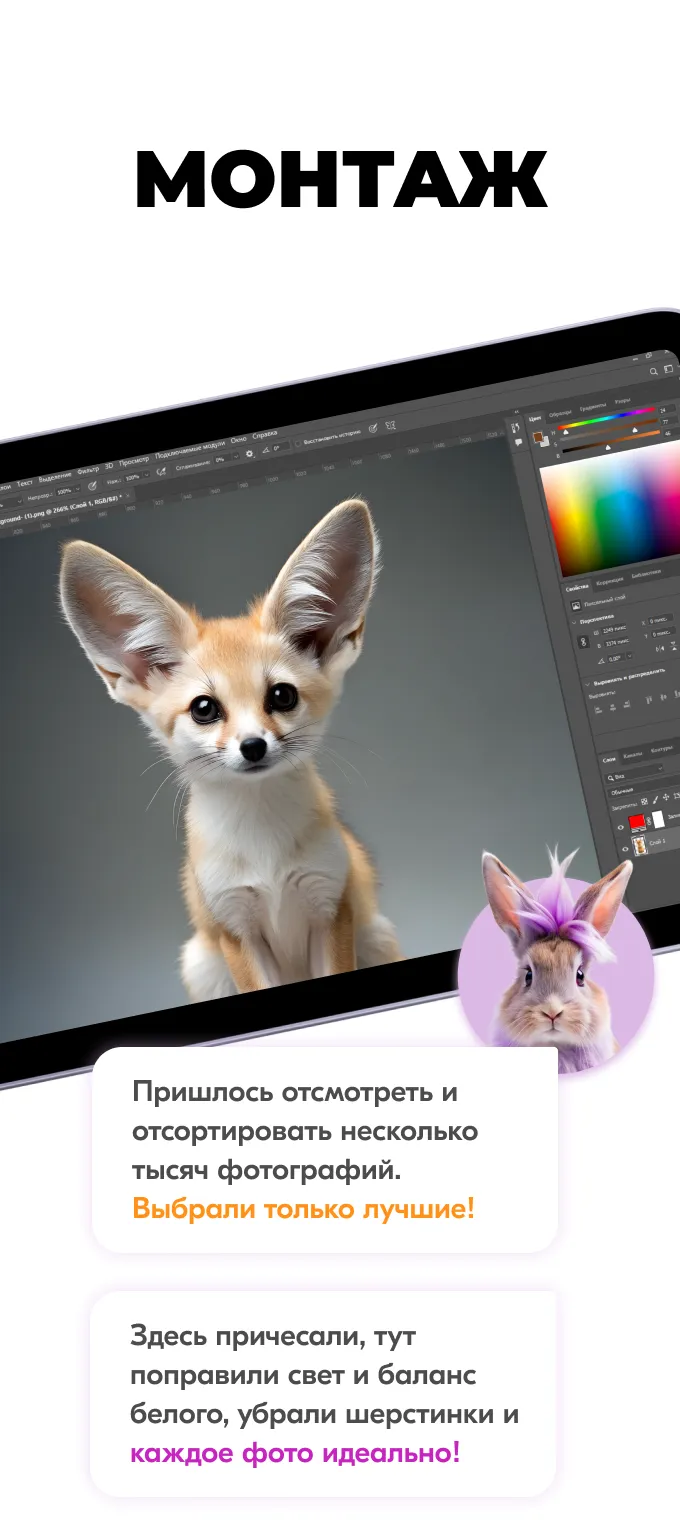Switch to the Образцы tab
Image resolution: width=680 pixels, height=1526 pixels.
(560, 413)
